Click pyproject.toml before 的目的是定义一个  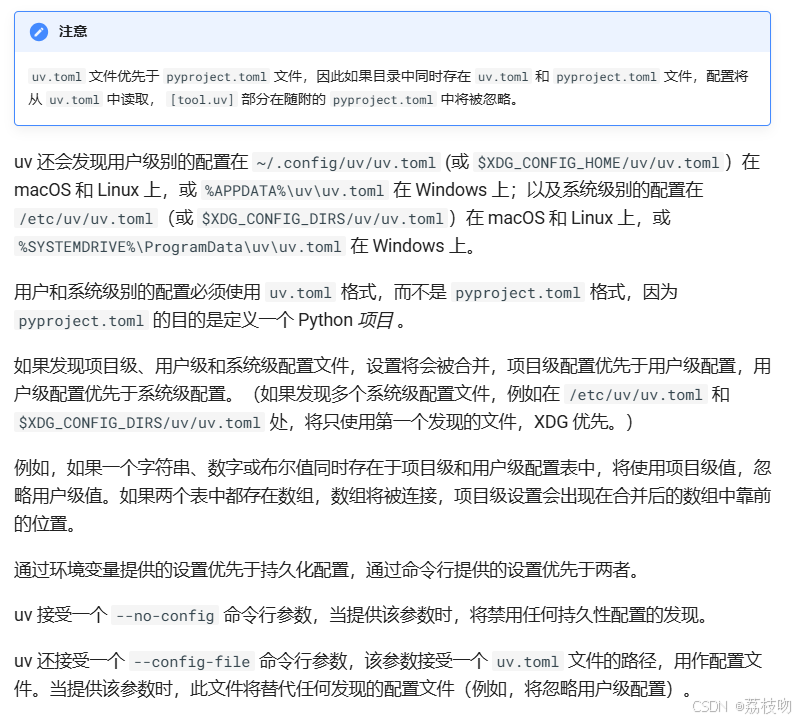click(x=81, y=321)
